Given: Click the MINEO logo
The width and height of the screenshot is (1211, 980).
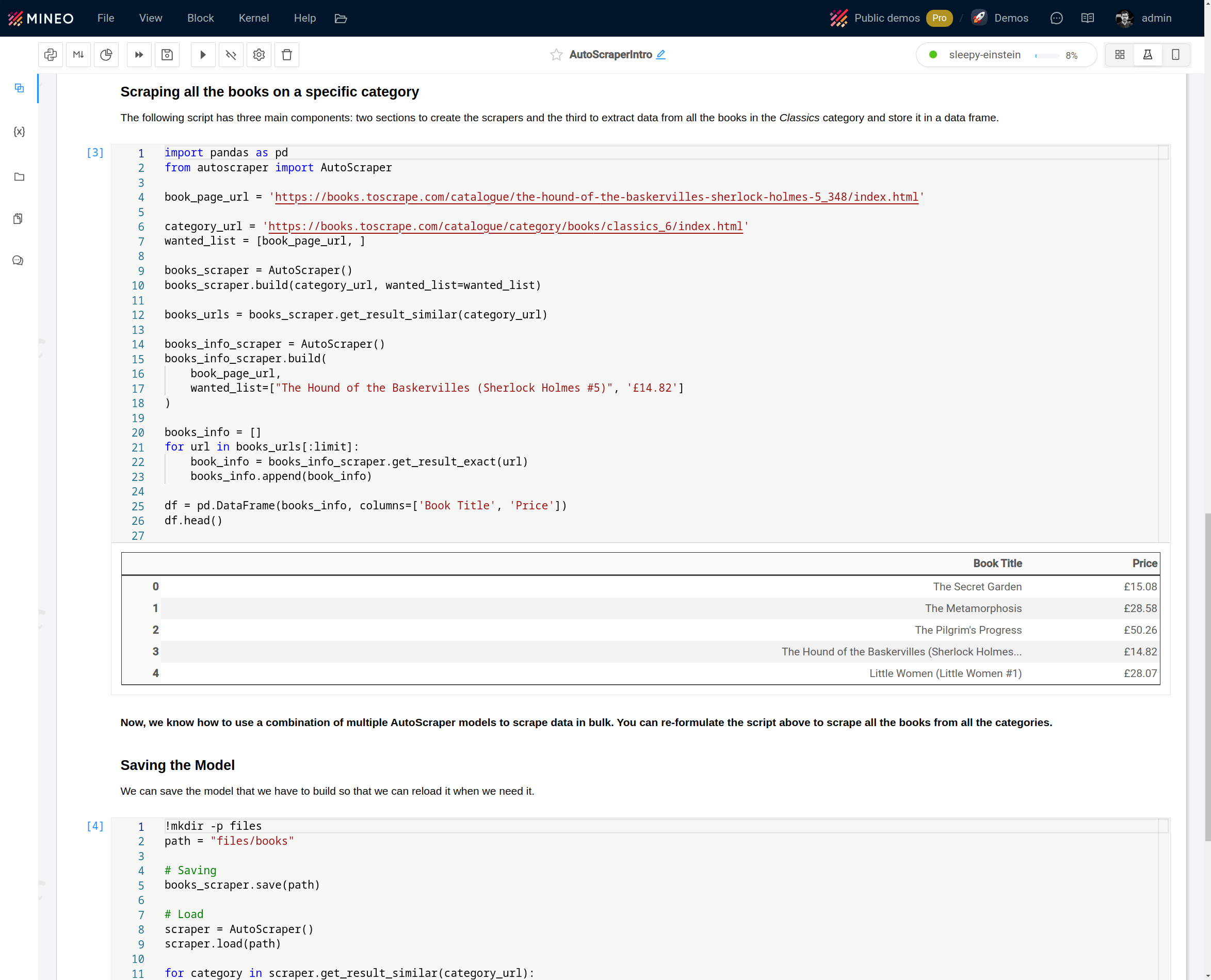Looking at the screenshot, I should click(41, 18).
